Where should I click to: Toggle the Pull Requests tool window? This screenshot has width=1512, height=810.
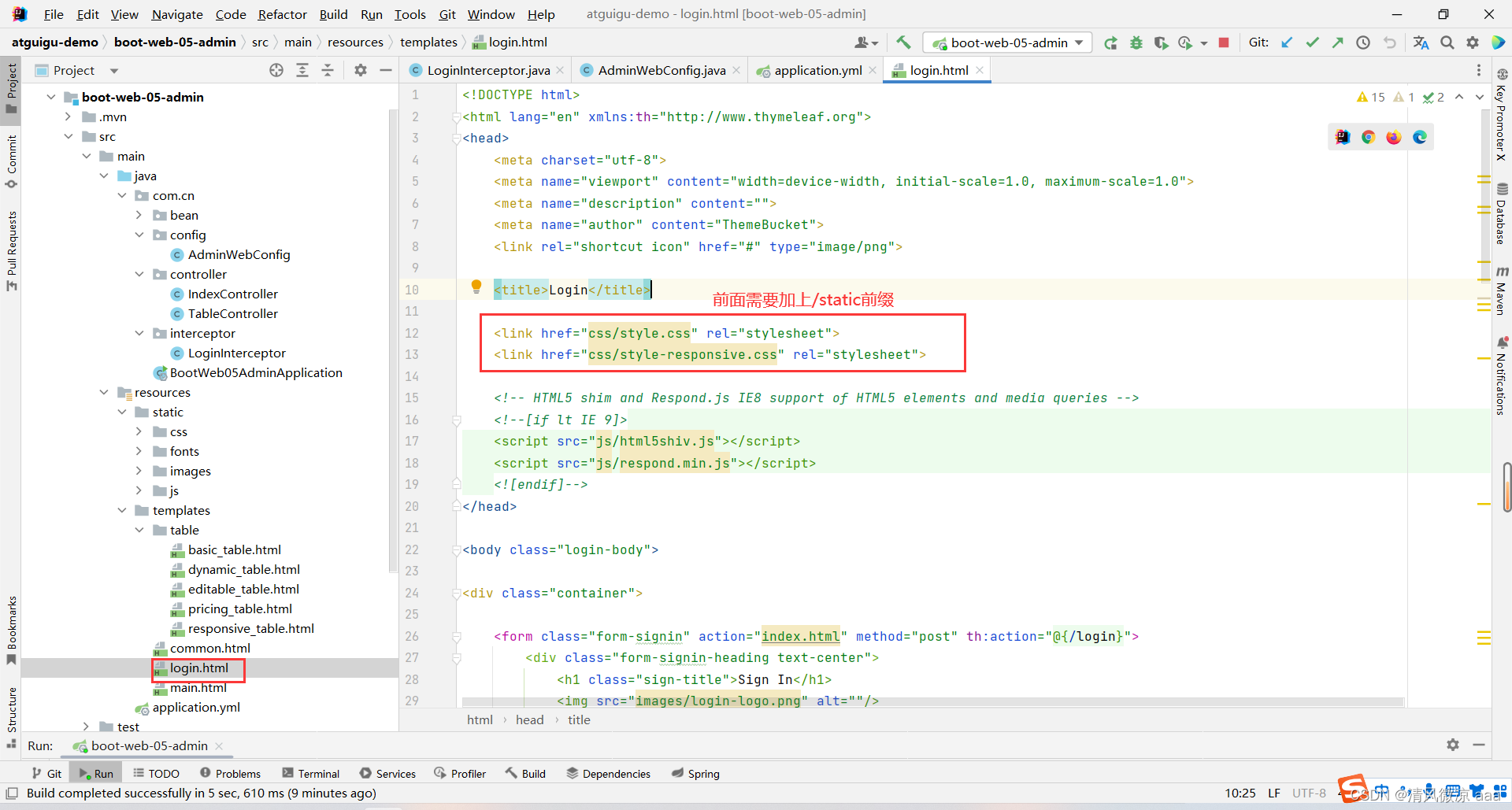coord(11,250)
